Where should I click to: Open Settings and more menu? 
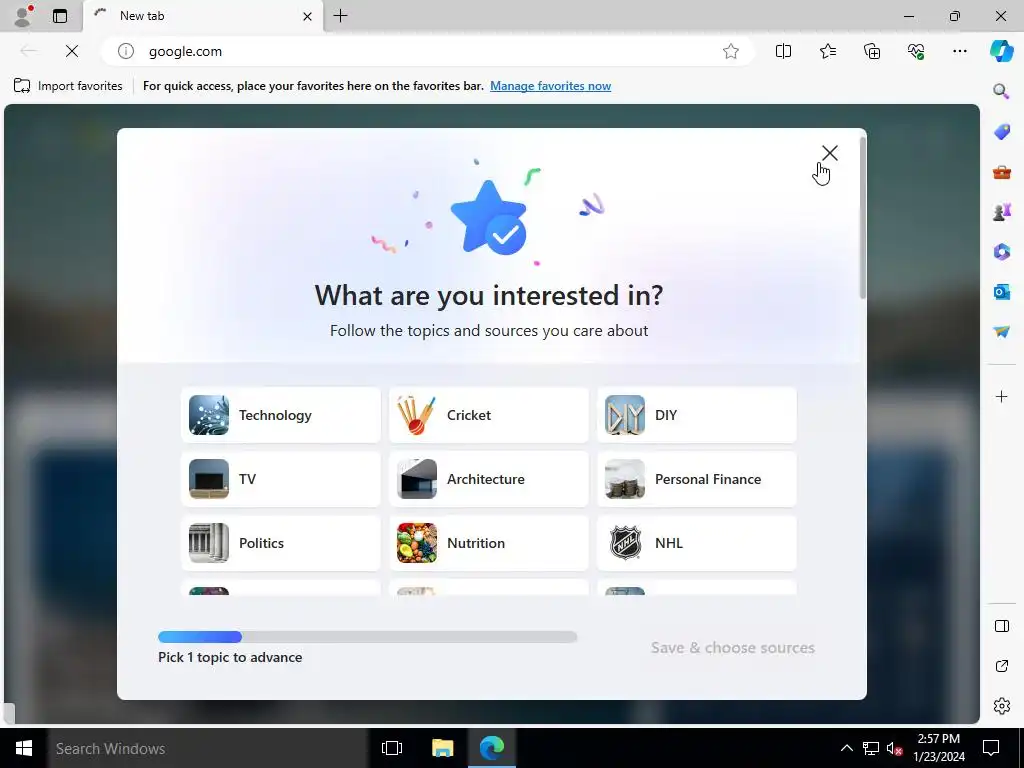click(959, 51)
